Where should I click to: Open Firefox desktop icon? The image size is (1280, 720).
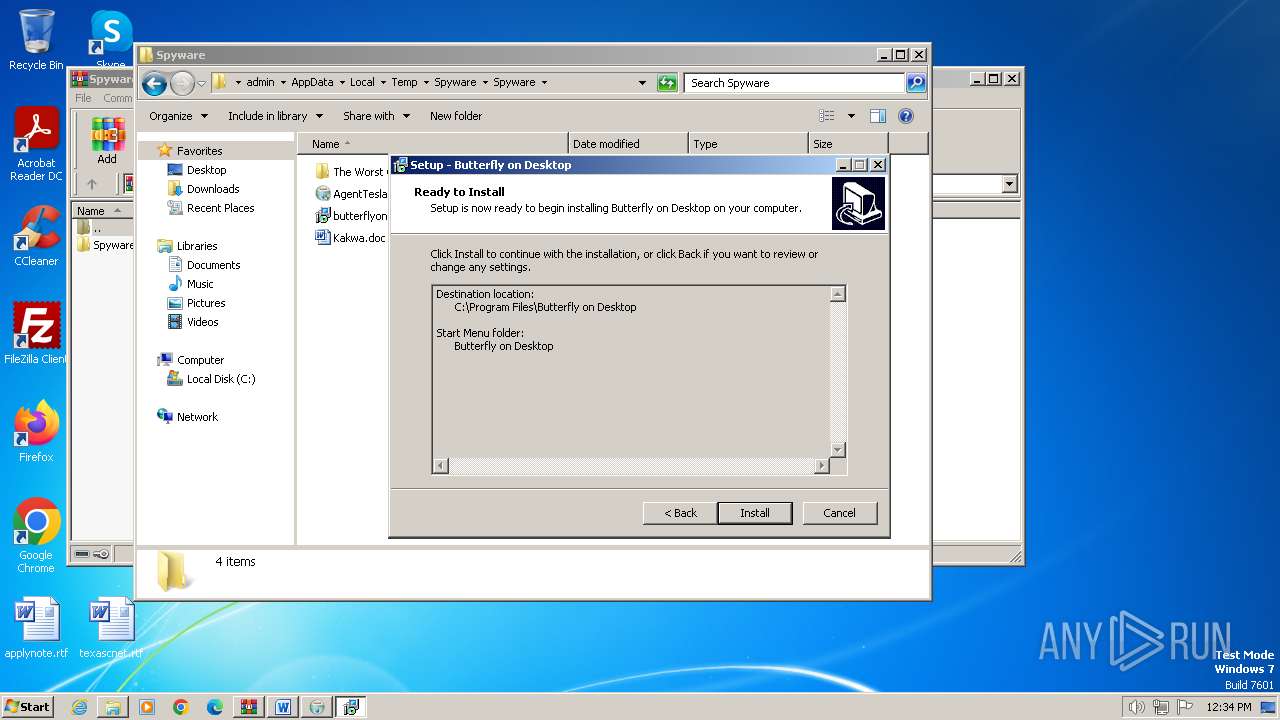(36, 432)
